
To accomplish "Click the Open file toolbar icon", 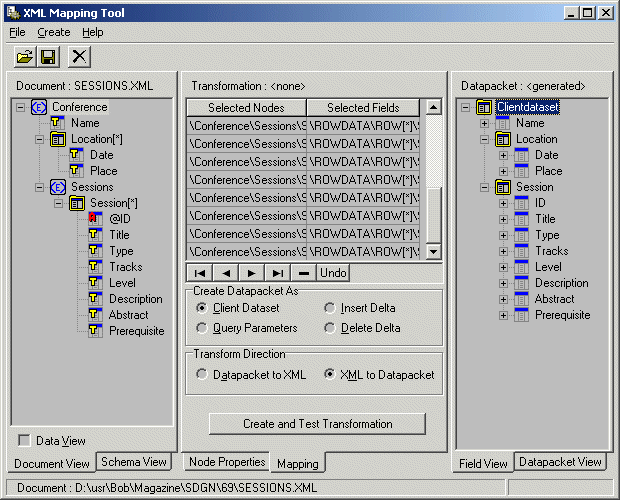I will point(25,58).
